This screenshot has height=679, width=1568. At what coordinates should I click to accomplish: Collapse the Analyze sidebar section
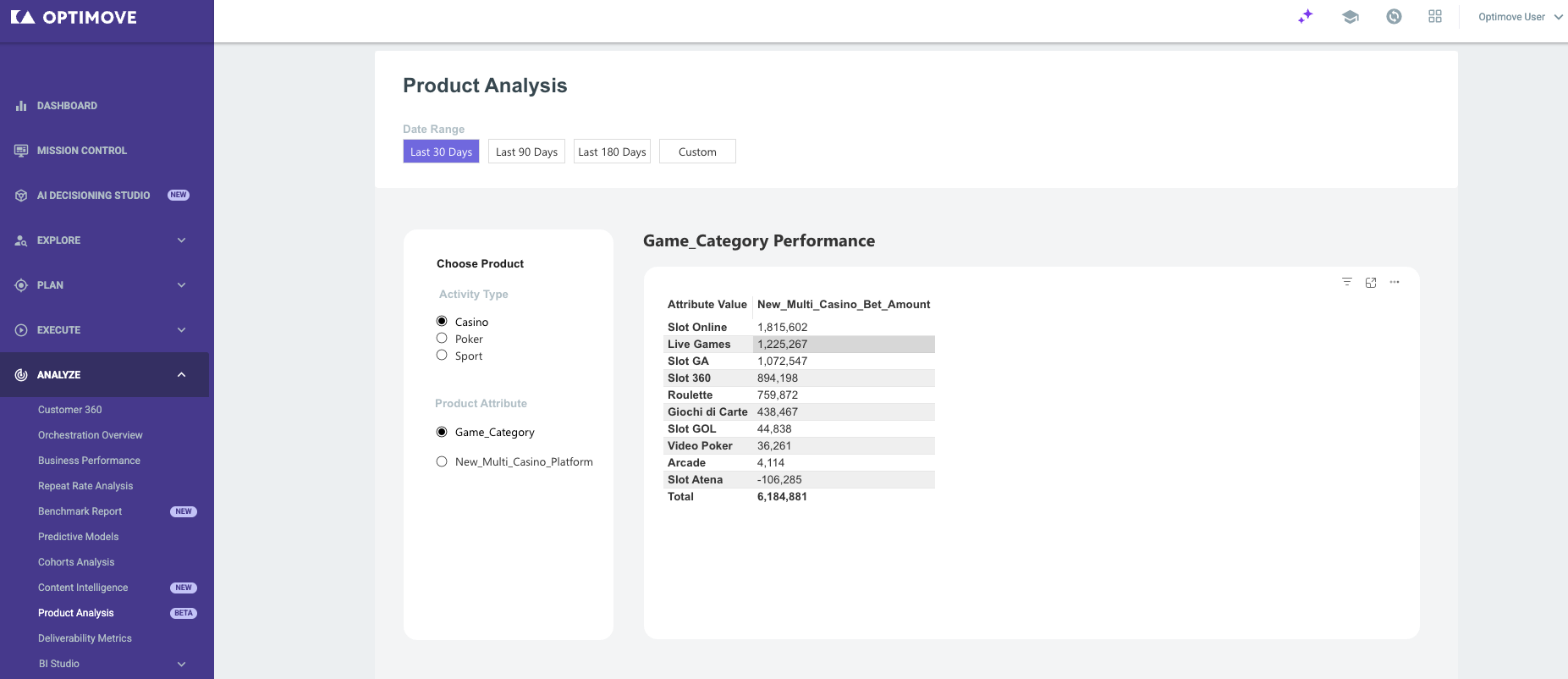(181, 375)
